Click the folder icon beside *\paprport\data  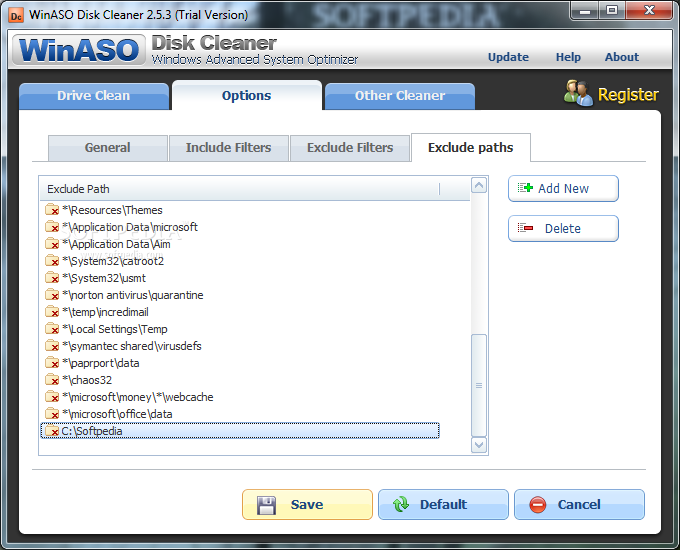click(x=52, y=363)
